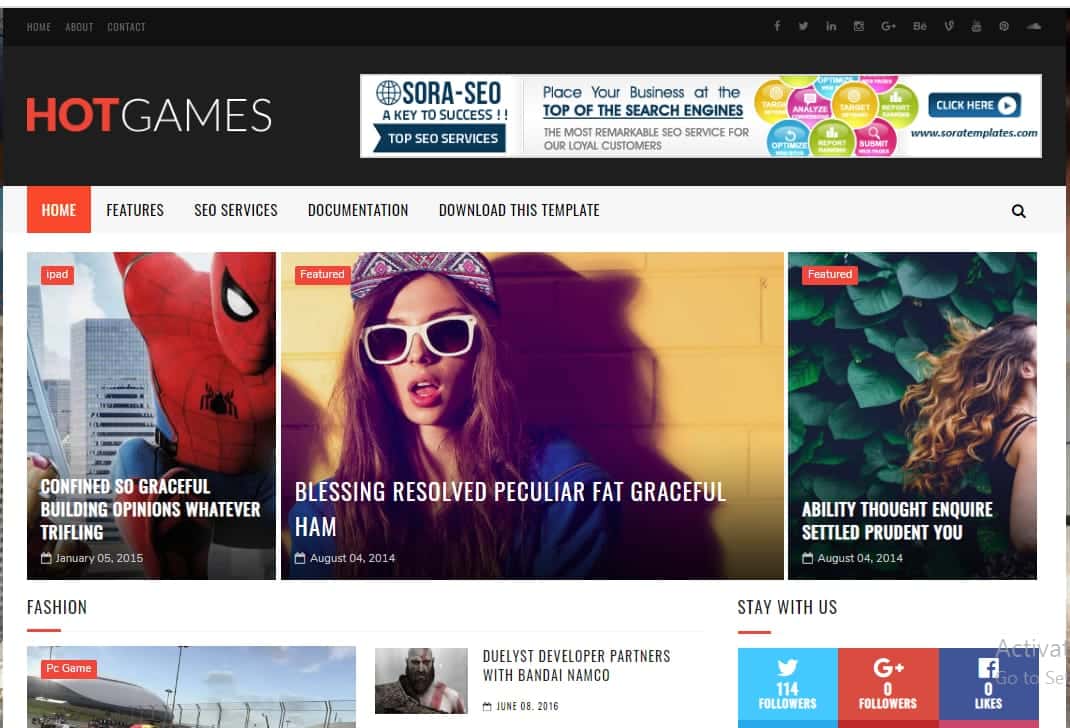Click the SoundCloud icon in top bar
The image size is (1070, 728).
point(1031,26)
